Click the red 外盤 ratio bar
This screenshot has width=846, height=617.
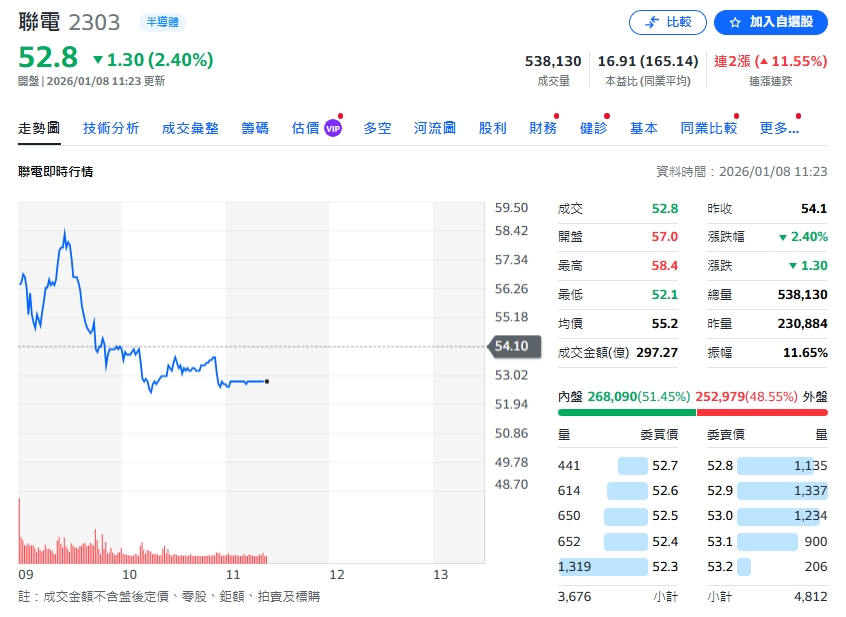[762, 412]
